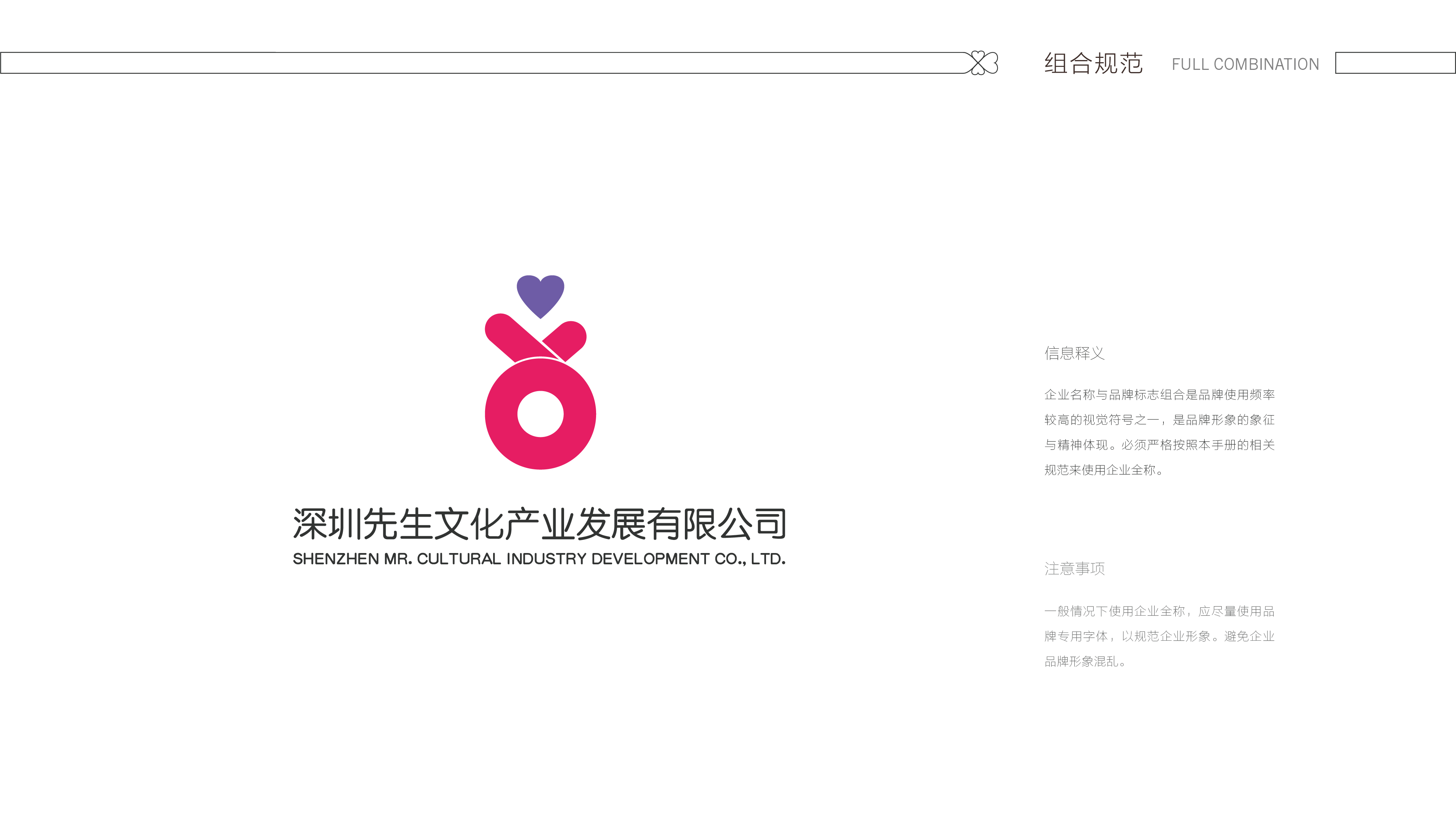The image size is (1456, 819).
Task: Enable the FULL COMBINATION display option
Action: click(x=1245, y=64)
